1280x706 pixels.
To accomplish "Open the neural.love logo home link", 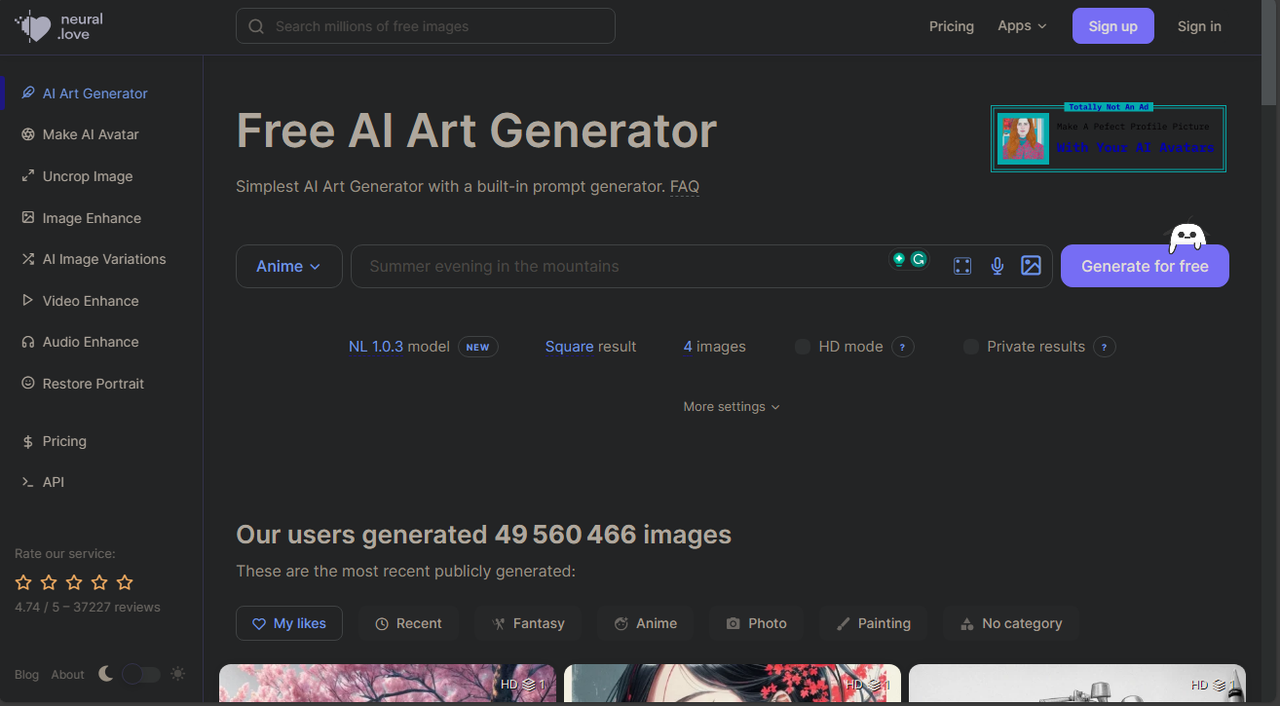I will (59, 27).
